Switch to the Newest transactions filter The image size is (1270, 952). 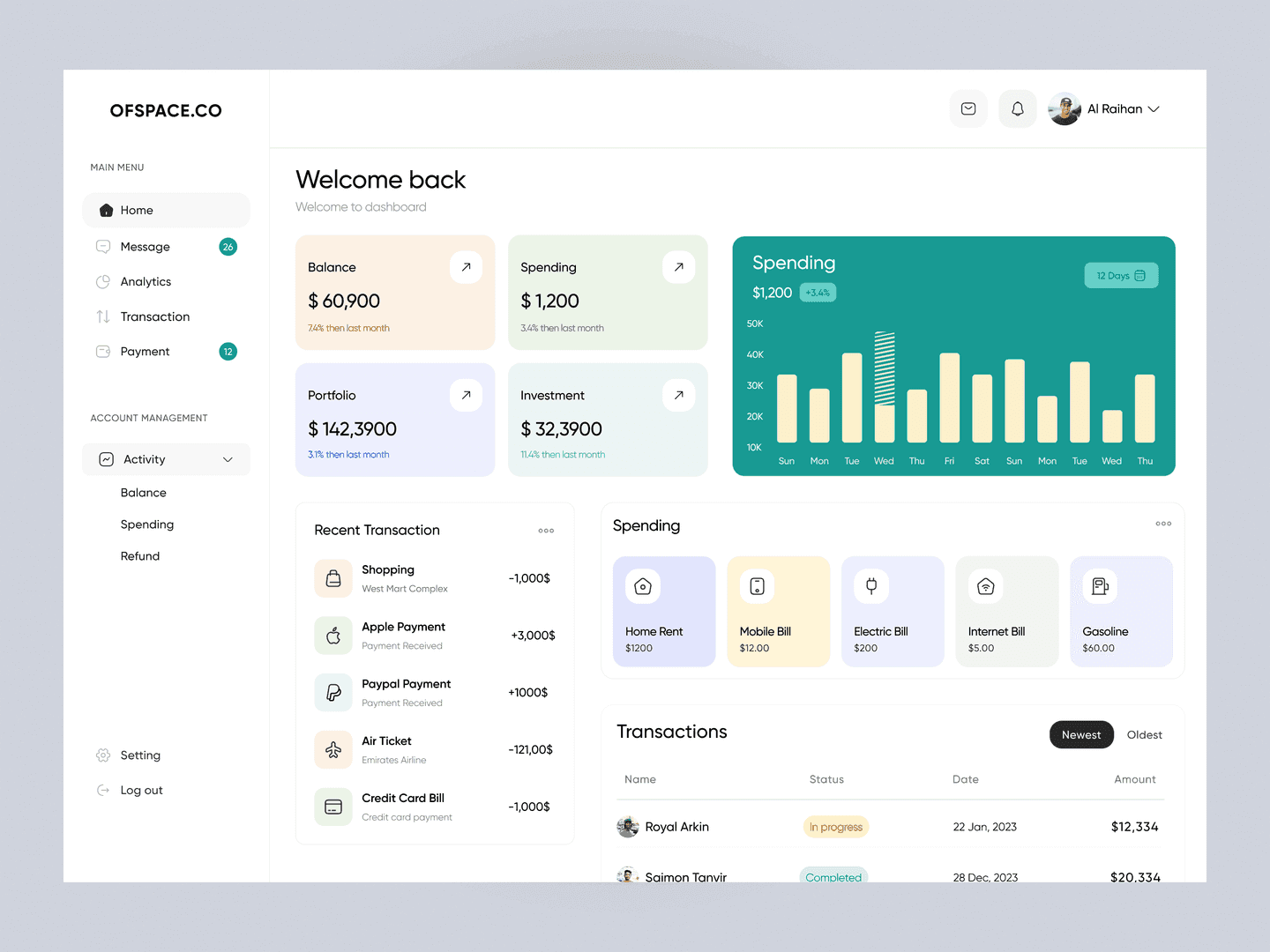(x=1081, y=734)
